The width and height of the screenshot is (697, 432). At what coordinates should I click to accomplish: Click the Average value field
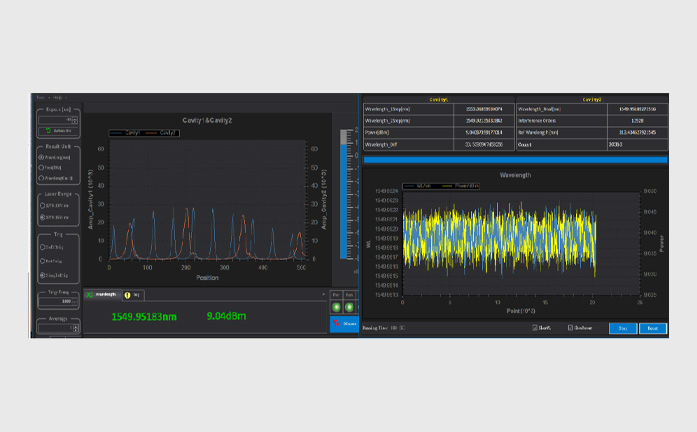56,328
